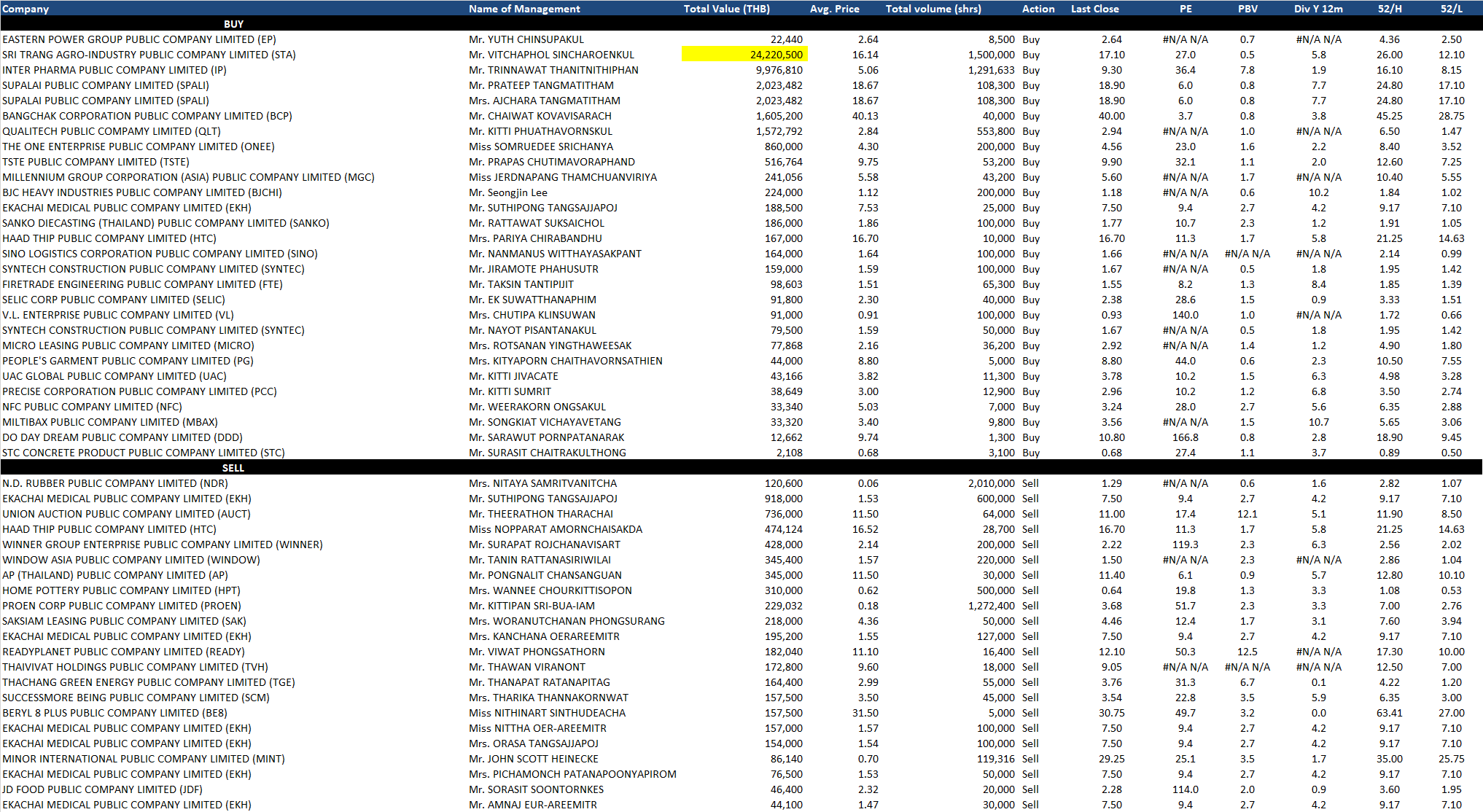The width and height of the screenshot is (1483, 812).
Task: Click SINO LOGISTICS CORPORATION (SINO) cell
Action: pos(160,254)
